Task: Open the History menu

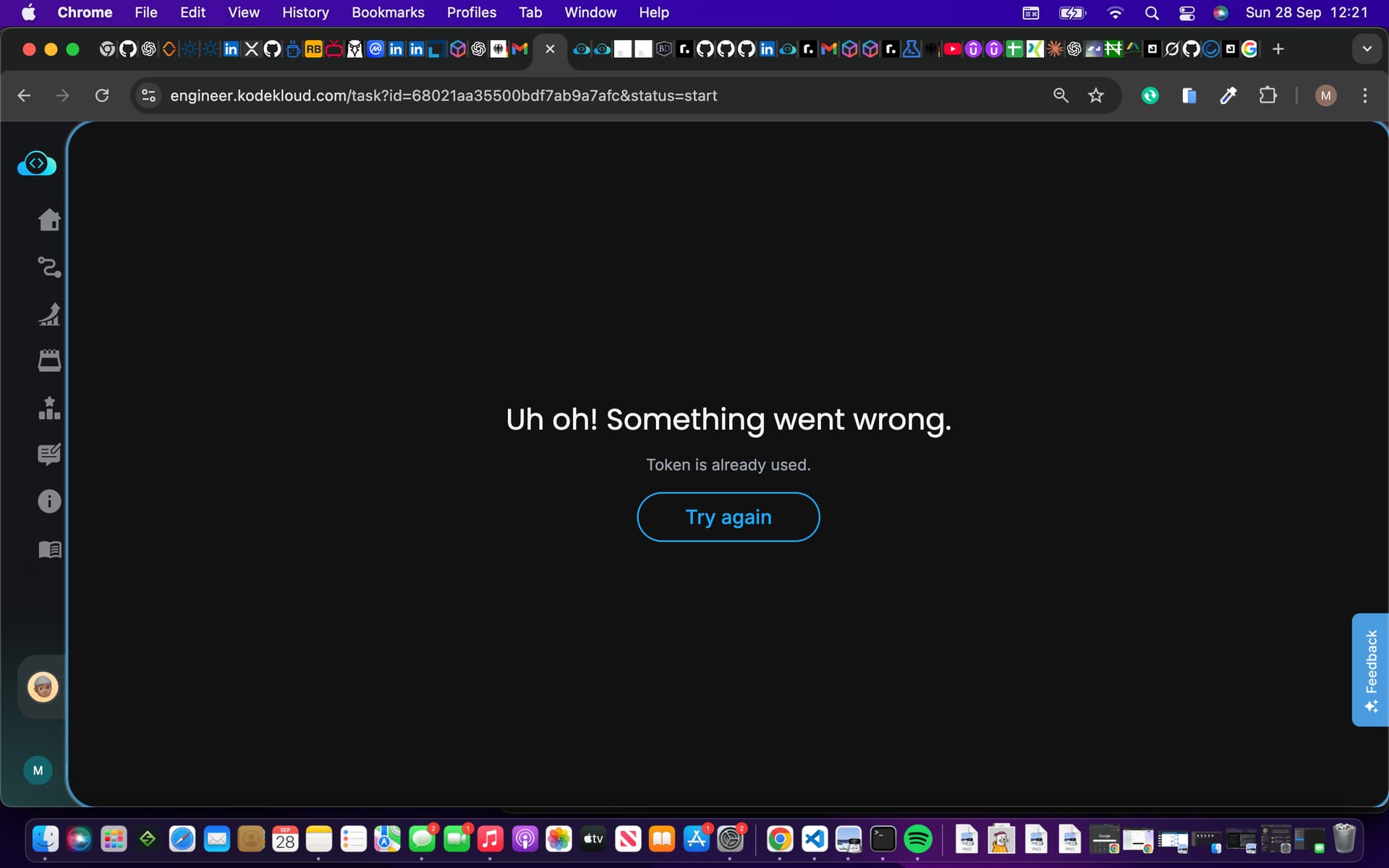Action: pyautogui.click(x=305, y=12)
